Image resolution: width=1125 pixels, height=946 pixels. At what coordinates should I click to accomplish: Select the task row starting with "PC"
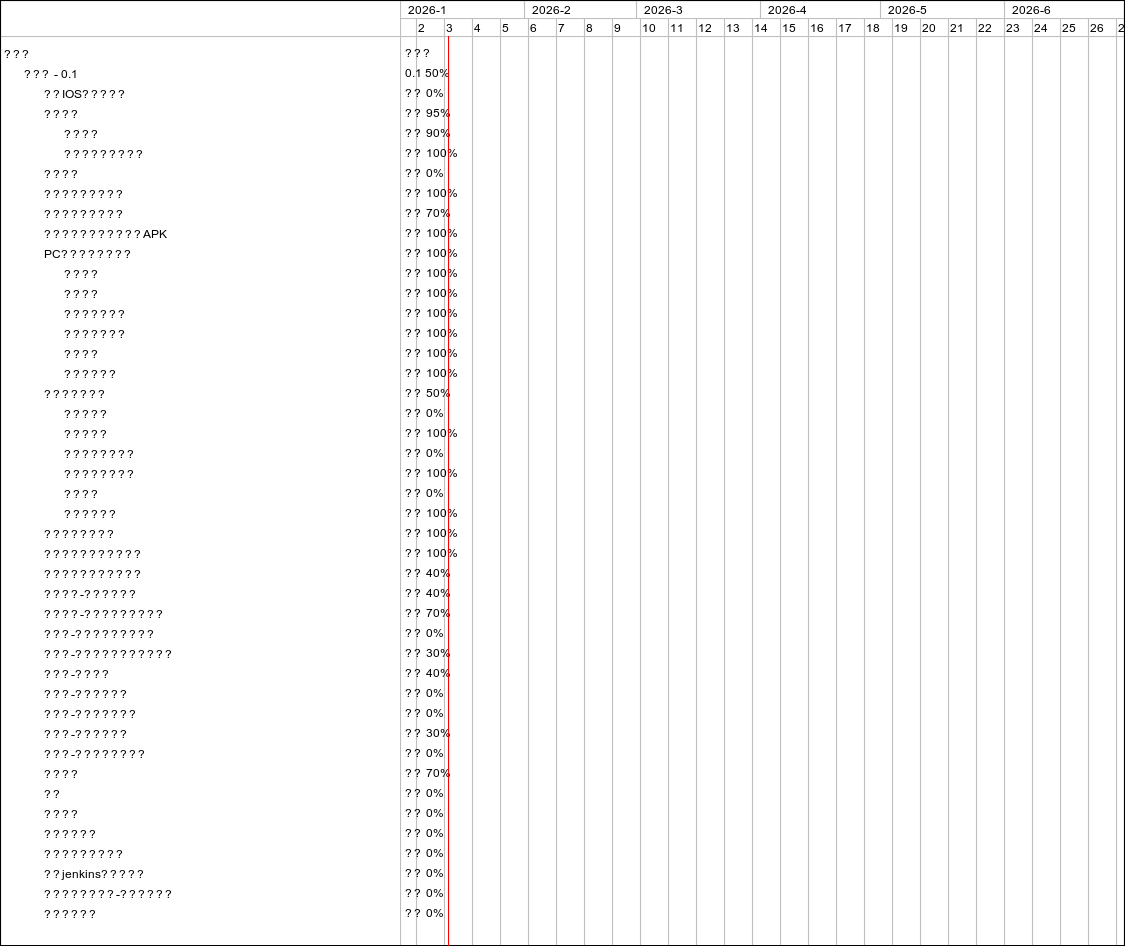tap(87, 254)
